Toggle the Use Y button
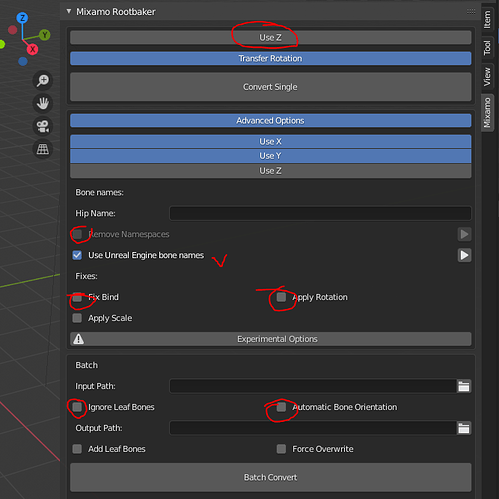Screen dimensions: 499x499 [x=271, y=156]
